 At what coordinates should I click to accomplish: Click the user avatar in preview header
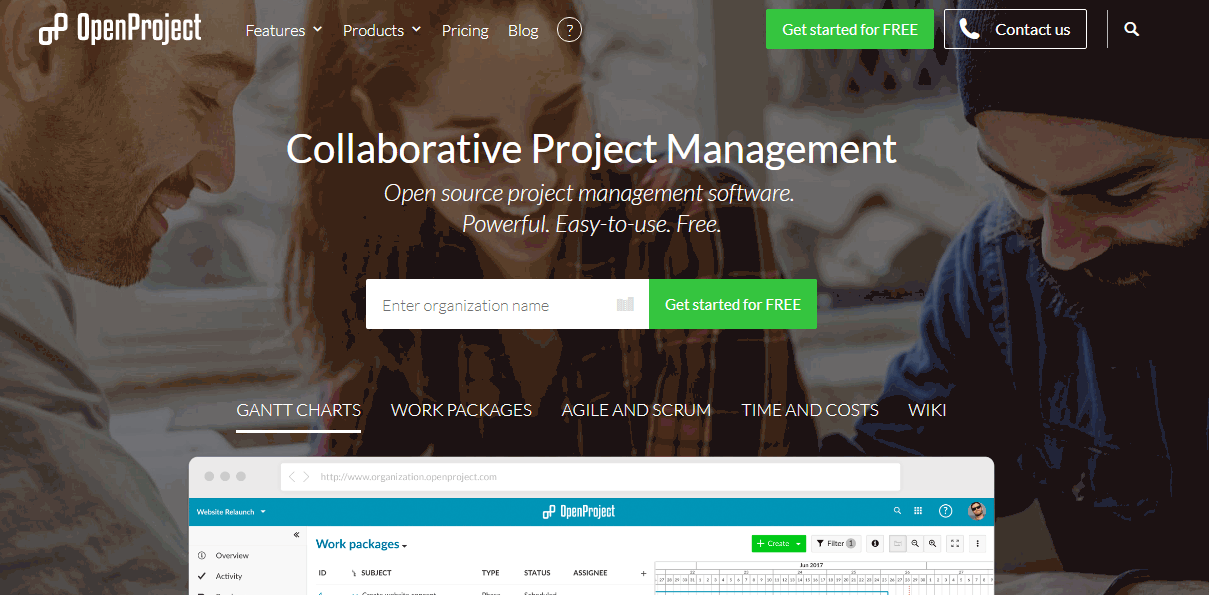(x=977, y=511)
